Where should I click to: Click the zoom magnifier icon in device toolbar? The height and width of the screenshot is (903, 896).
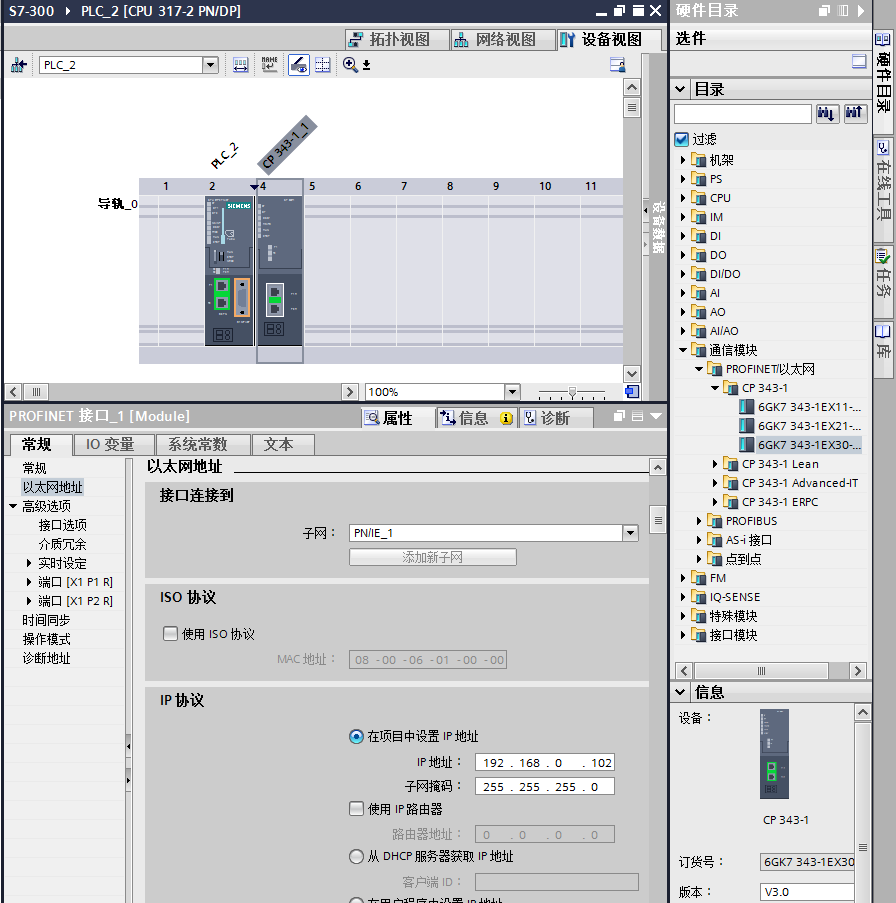coord(350,65)
